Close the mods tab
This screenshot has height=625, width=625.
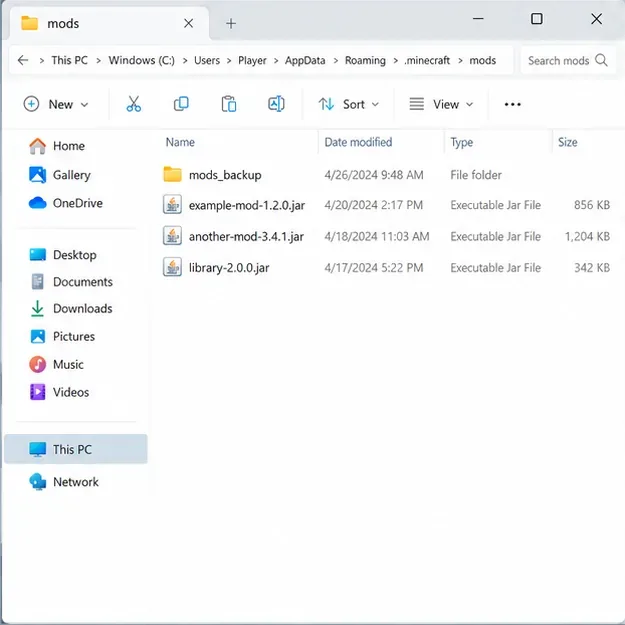point(189,24)
